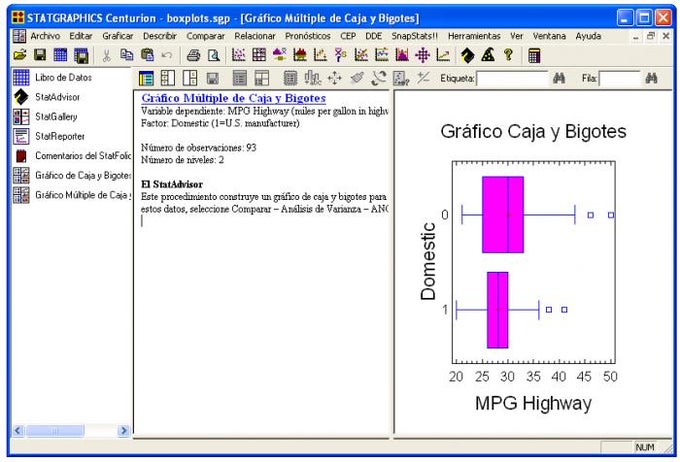680x462 pixels.
Task: Click the 'El StatAdvisor' heading text
Action: [x=172, y=184]
